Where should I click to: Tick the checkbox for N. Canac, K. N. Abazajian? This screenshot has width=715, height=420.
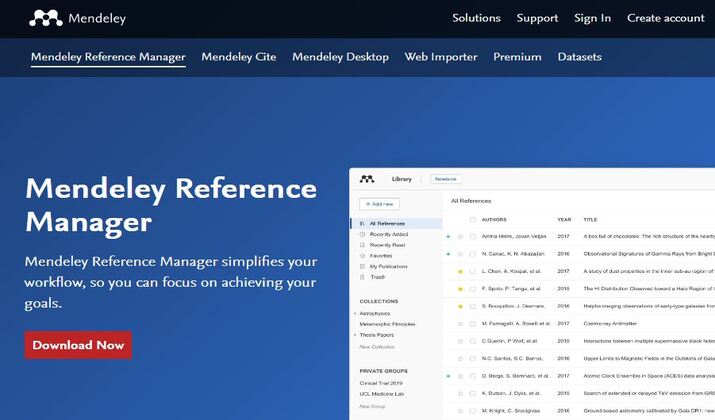click(472, 254)
